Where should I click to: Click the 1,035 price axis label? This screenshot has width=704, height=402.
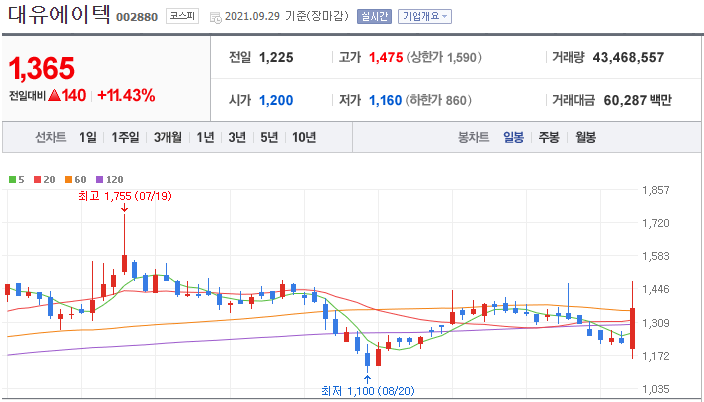click(656, 389)
